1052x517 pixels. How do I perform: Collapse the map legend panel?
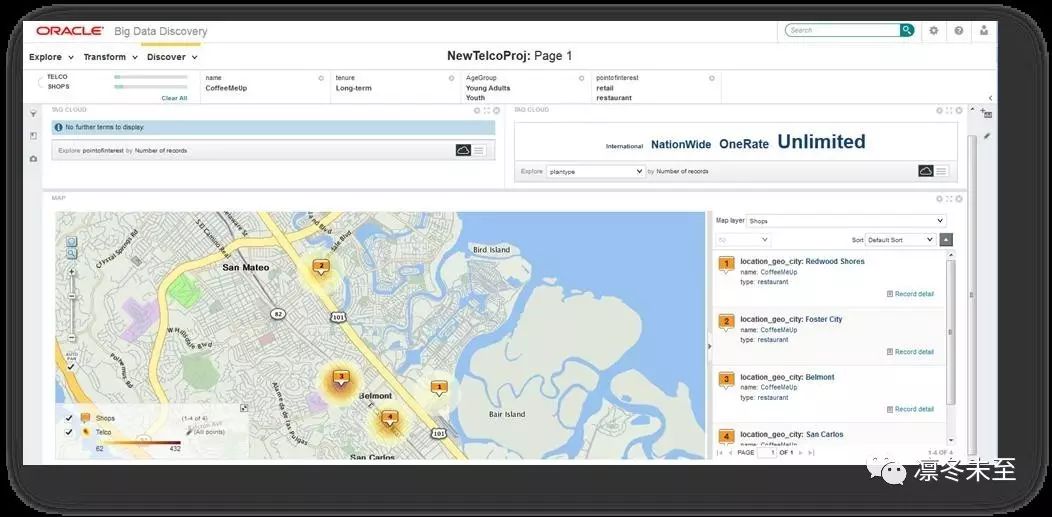[244, 408]
